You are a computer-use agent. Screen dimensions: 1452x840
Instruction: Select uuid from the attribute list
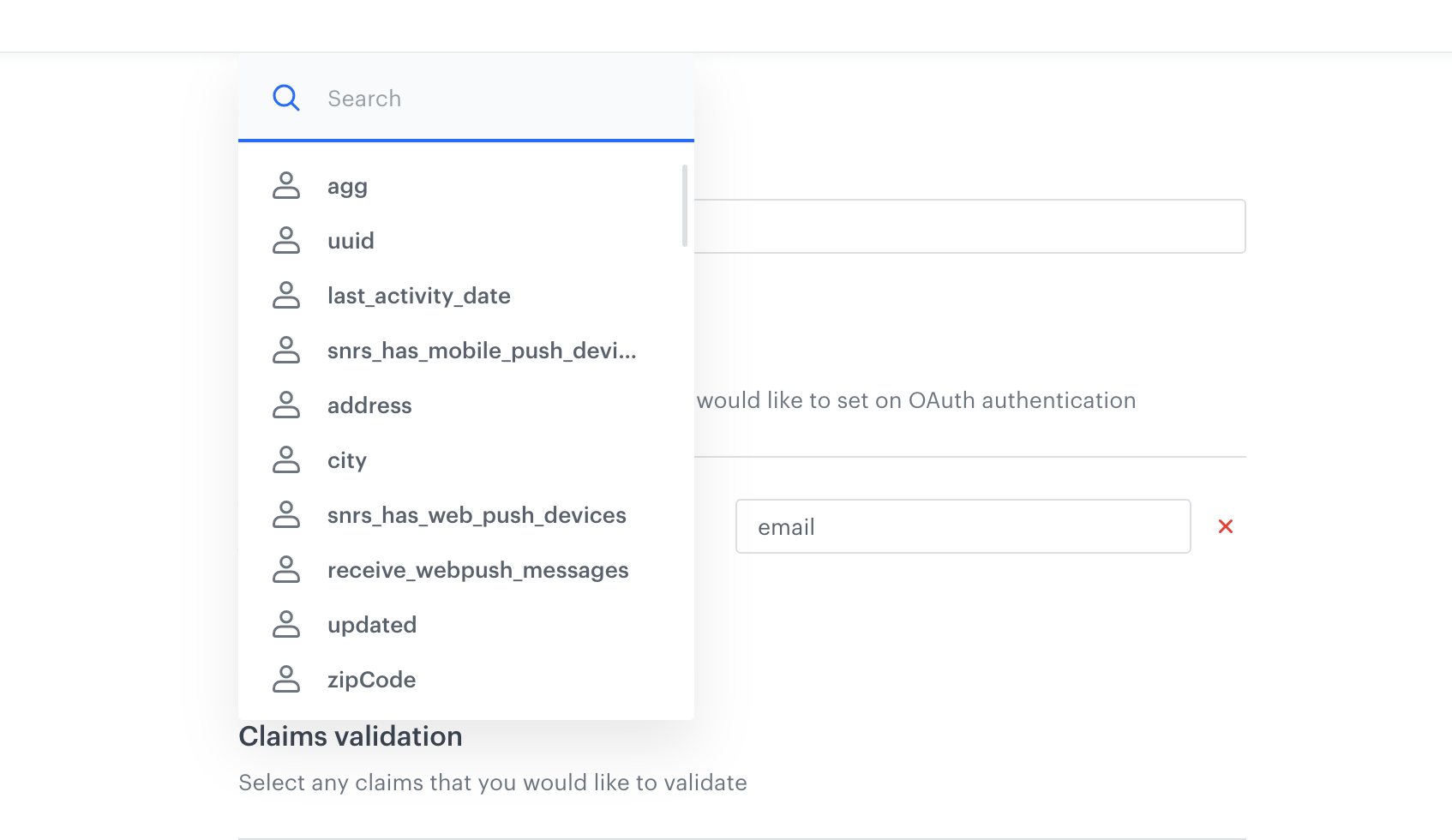pos(351,241)
